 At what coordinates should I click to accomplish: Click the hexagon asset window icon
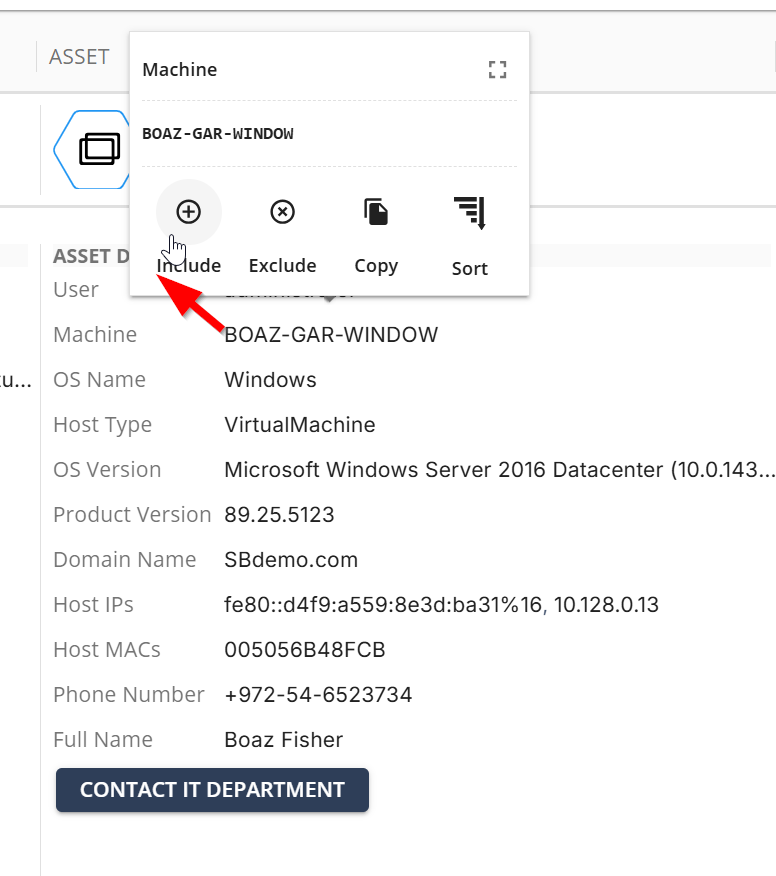click(92, 149)
